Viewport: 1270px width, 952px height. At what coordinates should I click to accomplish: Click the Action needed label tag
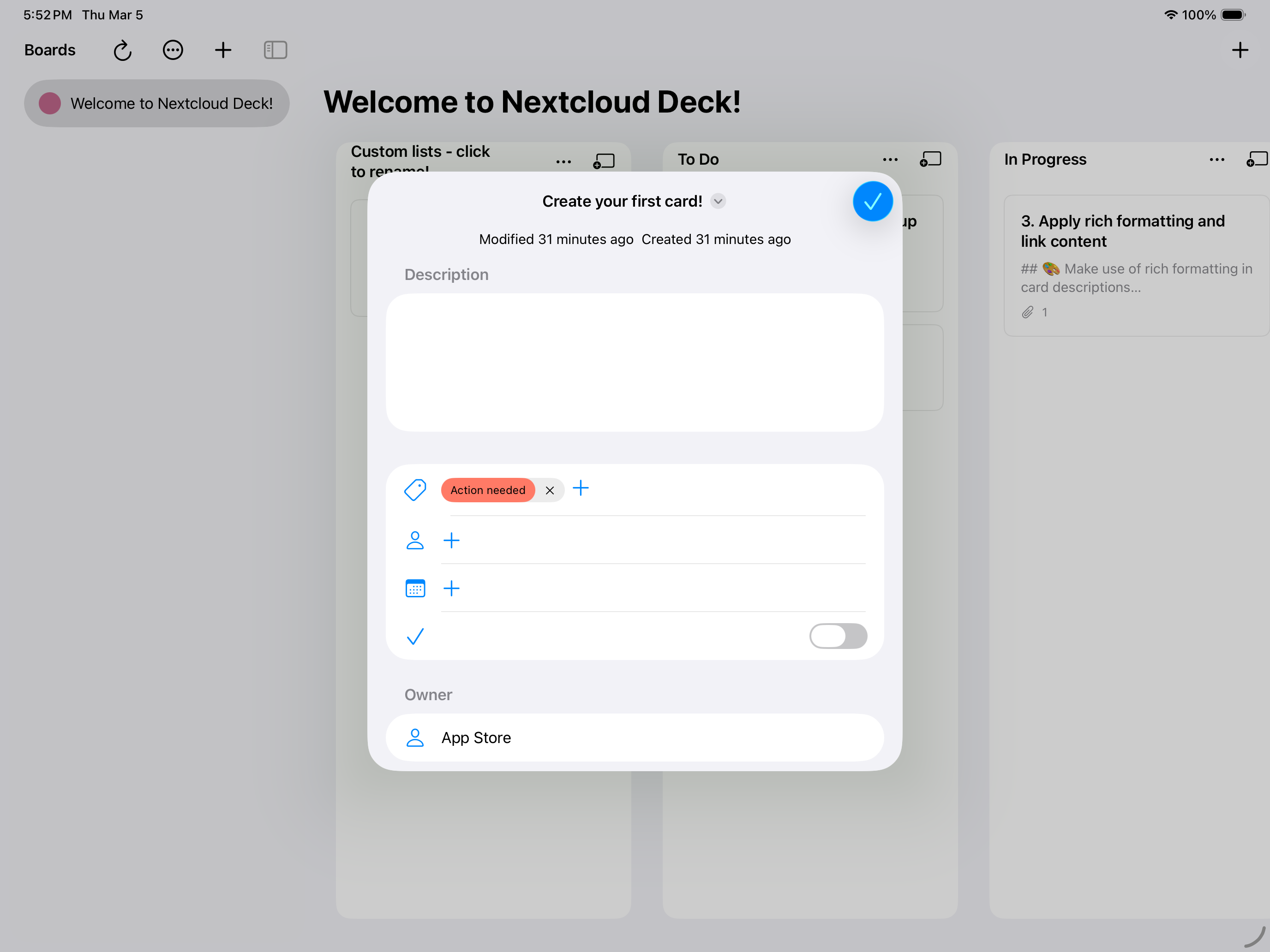pyautogui.click(x=487, y=490)
